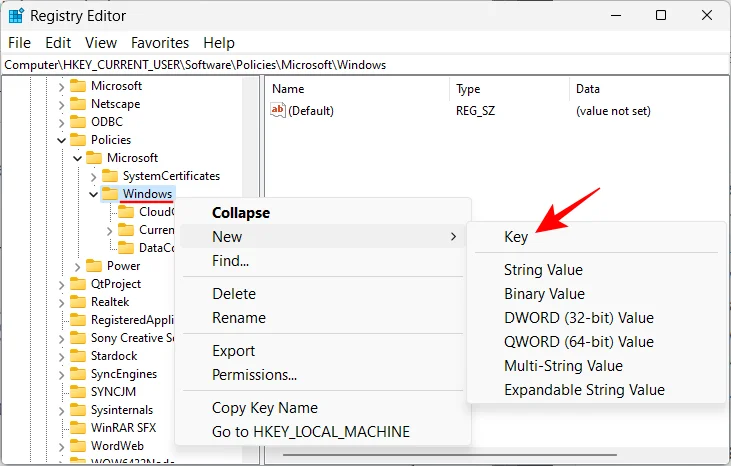Open the Edit menu
The image size is (731, 466).
(58, 43)
